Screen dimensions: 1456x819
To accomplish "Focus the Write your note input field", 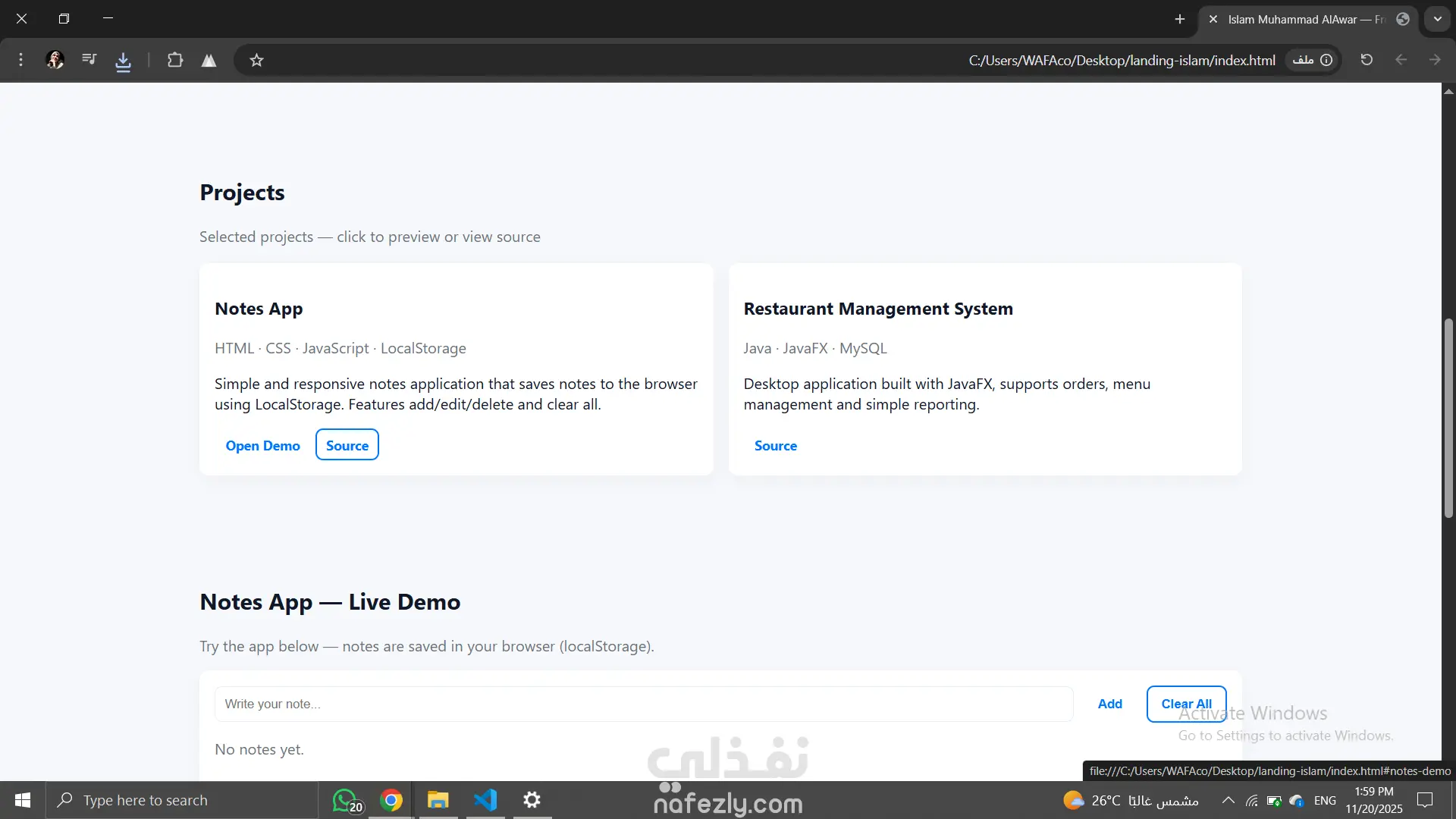I will [x=643, y=704].
